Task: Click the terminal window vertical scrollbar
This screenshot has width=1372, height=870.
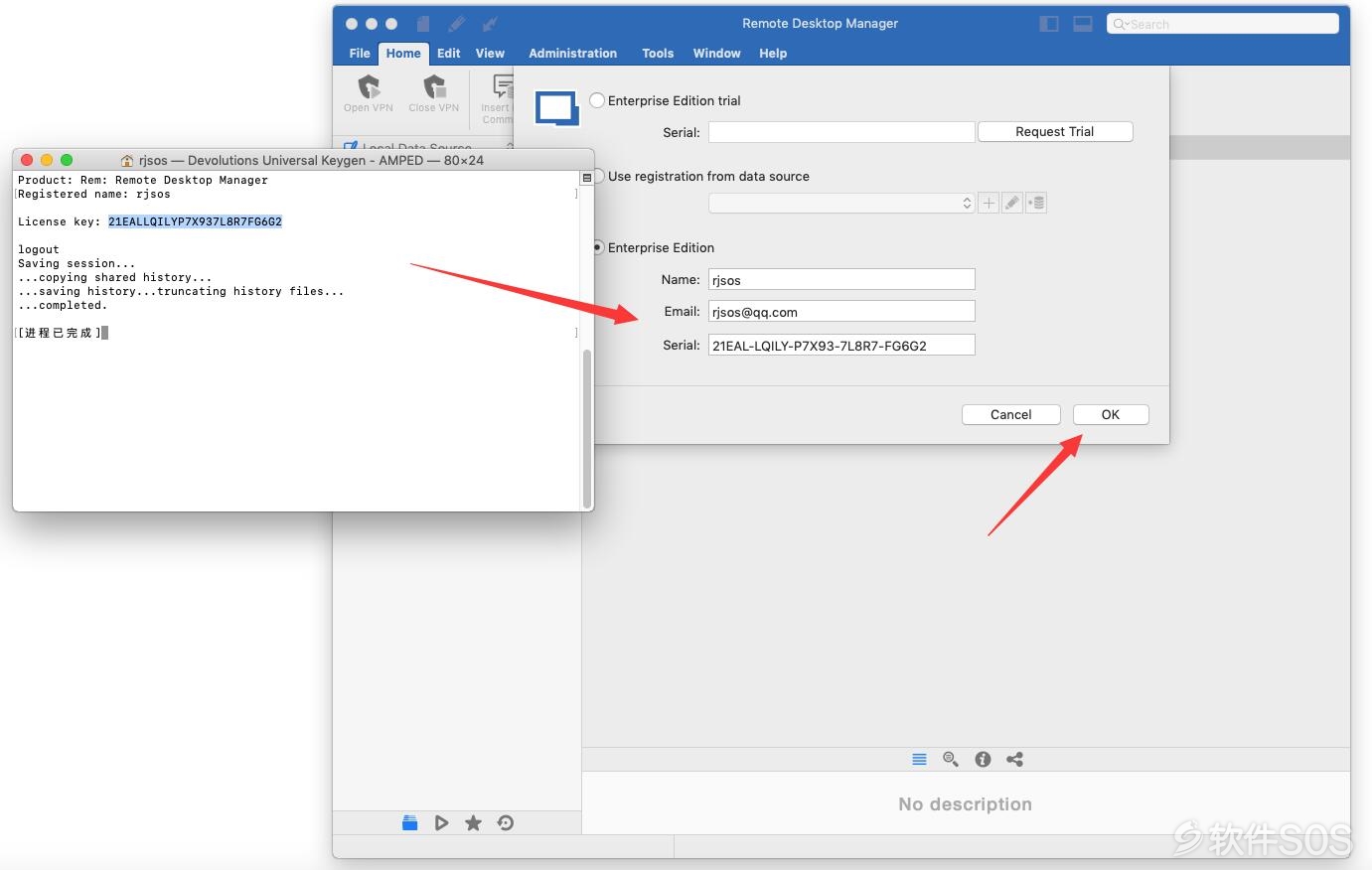Action: click(x=587, y=427)
